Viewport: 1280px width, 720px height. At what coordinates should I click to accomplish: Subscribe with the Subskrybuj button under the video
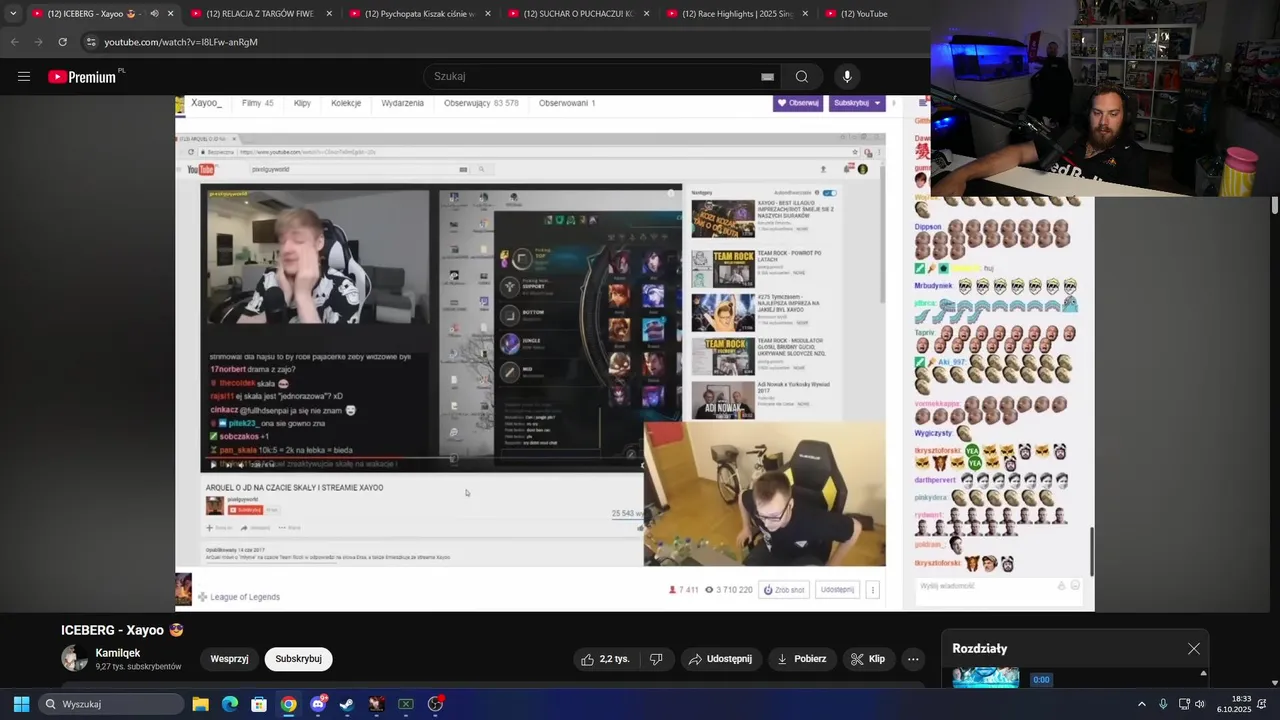click(x=298, y=659)
